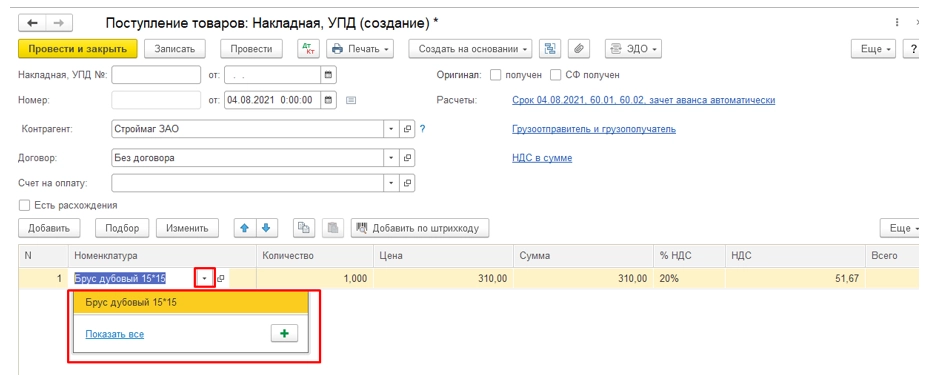The width and height of the screenshot is (929, 375).
Task: Open Грузоотправитель и грузополучатель link
Action: [x=594, y=129]
